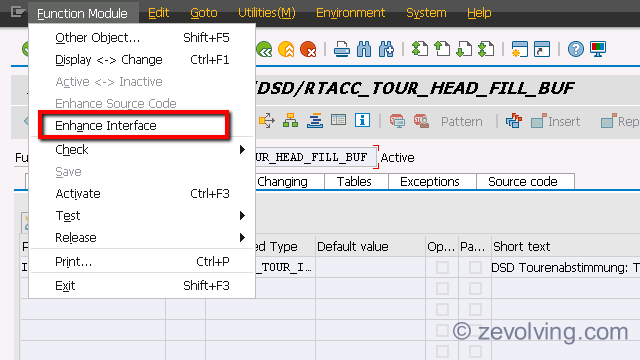Tick the Pa... checkbox in second table row
The height and width of the screenshot is (360, 640).
click(475, 288)
